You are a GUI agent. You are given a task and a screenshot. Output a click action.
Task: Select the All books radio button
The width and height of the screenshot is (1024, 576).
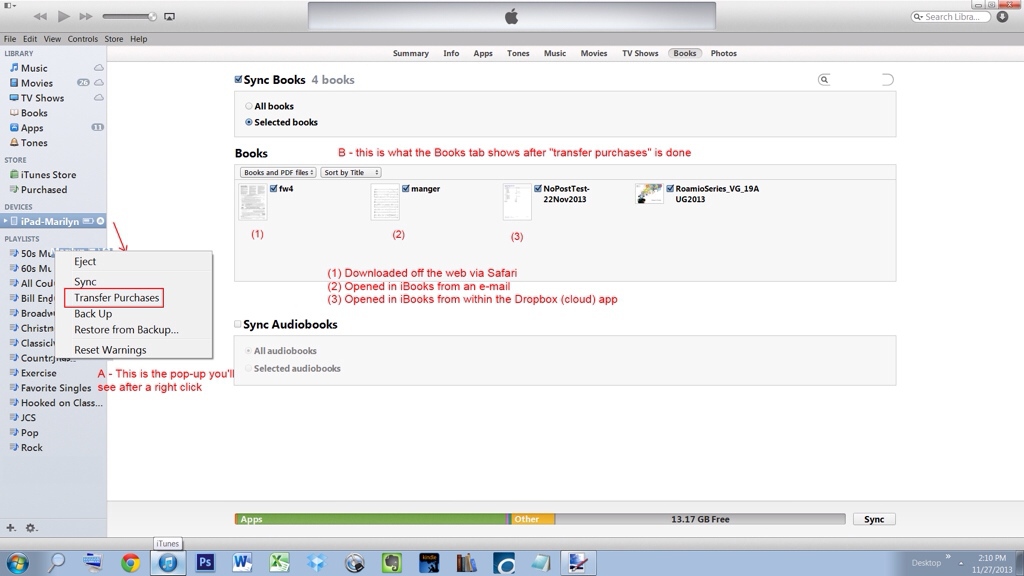(249, 106)
